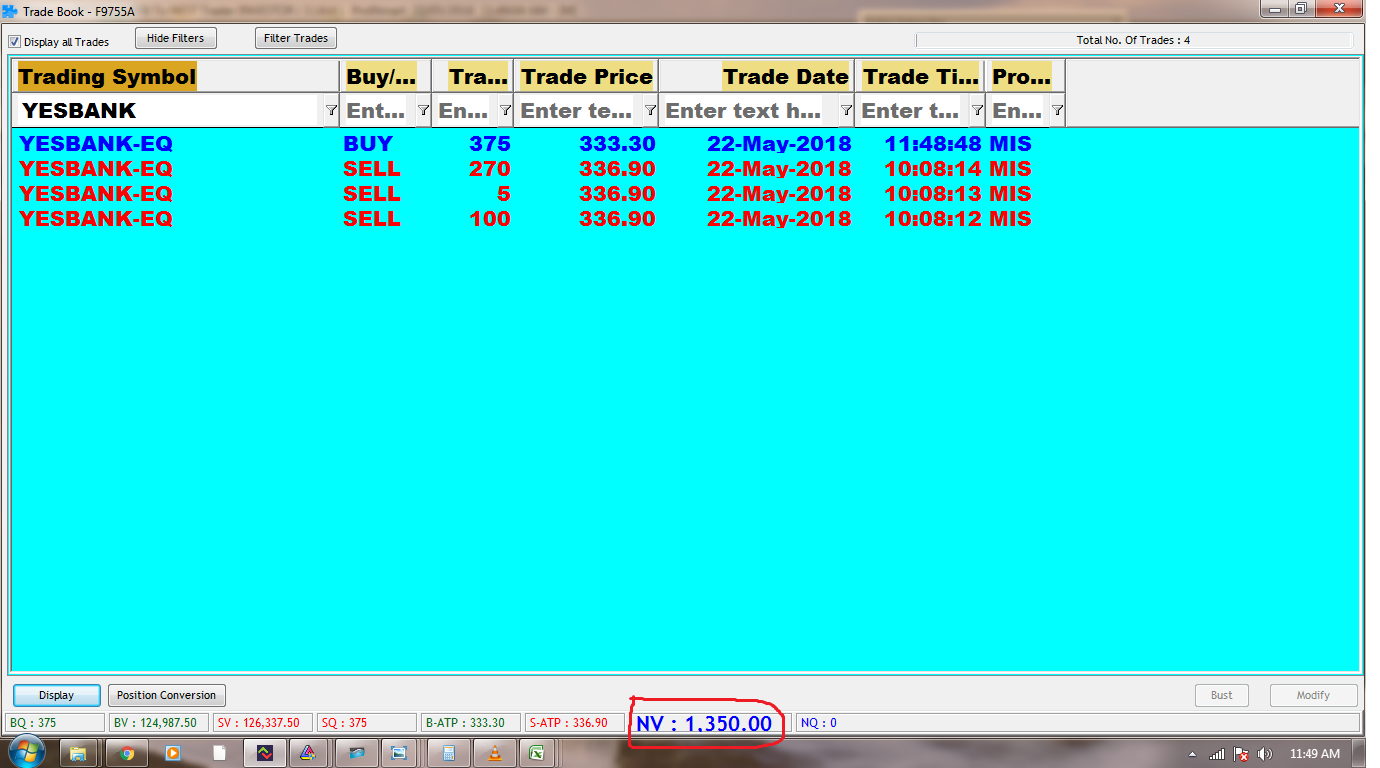This screenshot has height=768, width=1380.
Task: Click the Trade Price filter text field
Action: coord(579,110)
